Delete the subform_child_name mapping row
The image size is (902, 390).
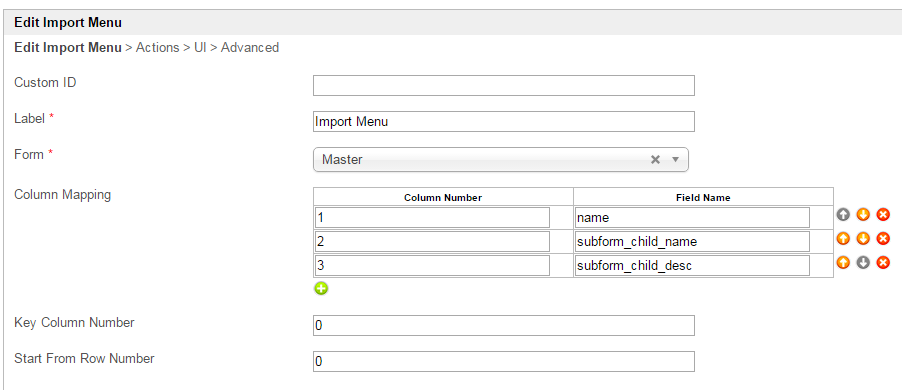coord(883,238)
